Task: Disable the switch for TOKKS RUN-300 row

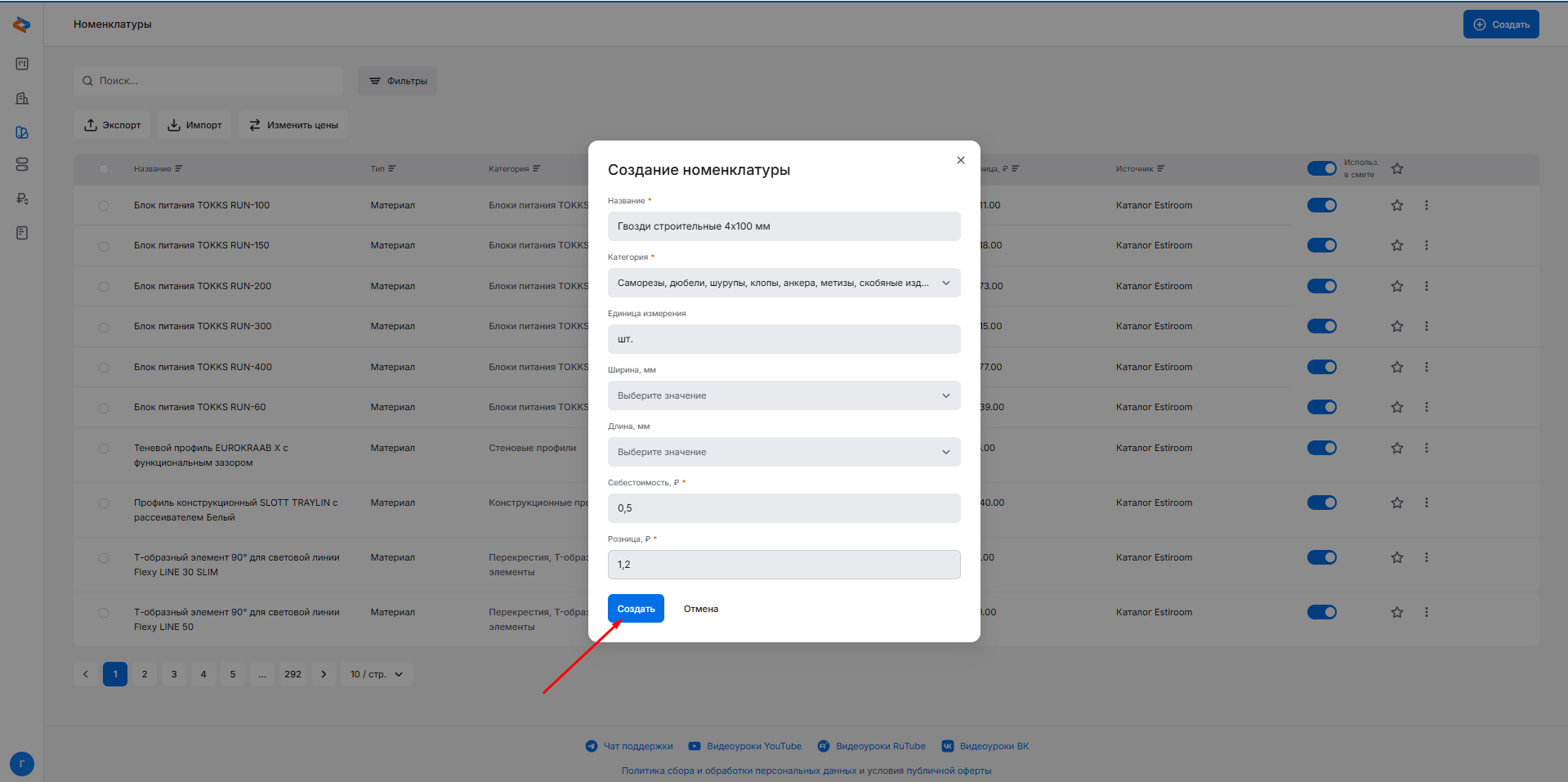Action: tap(1321, 326)
